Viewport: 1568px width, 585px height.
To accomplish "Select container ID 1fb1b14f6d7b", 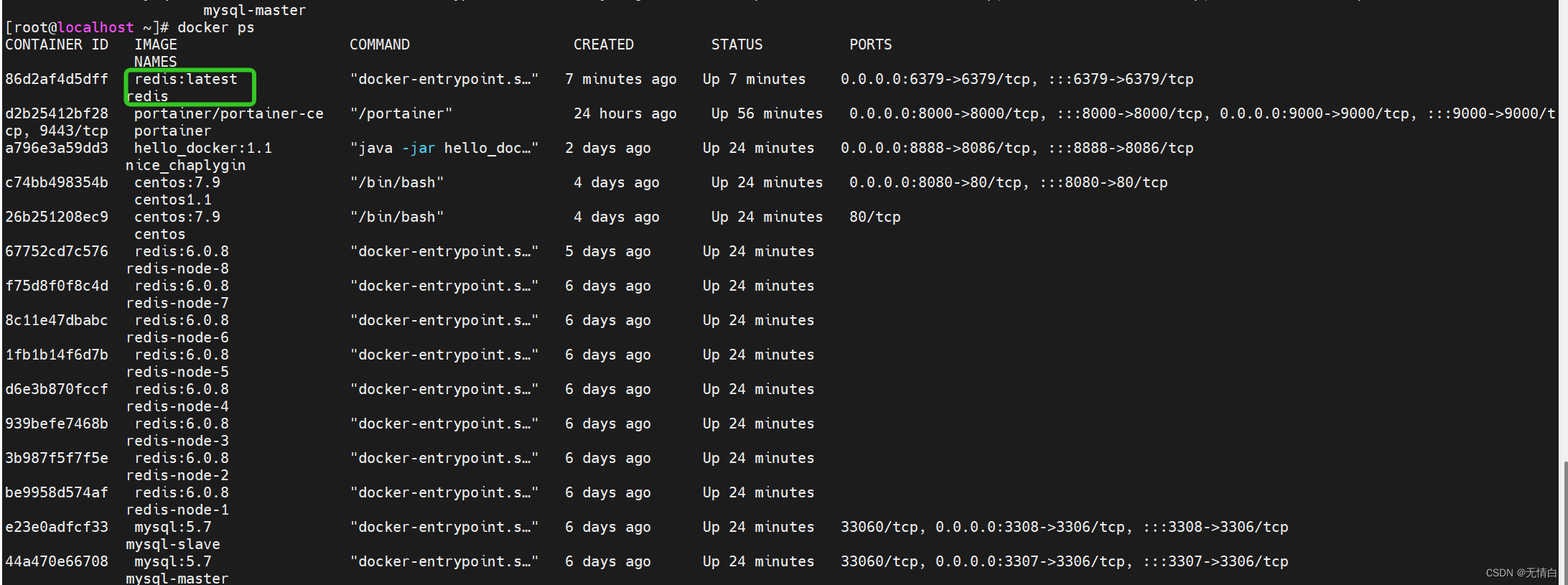I will (x=57, y=355).
